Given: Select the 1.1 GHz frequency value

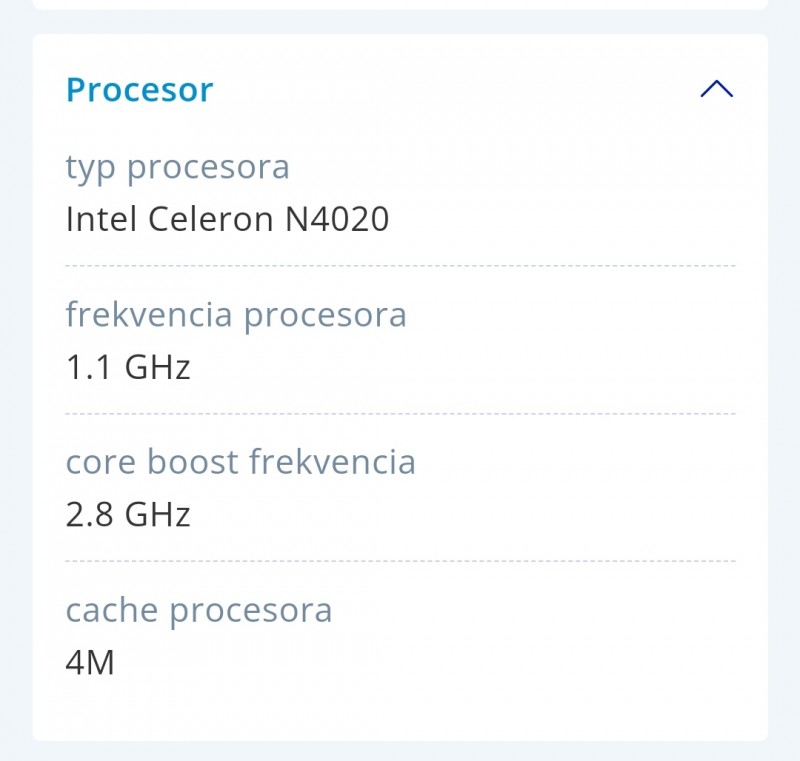Looking at the screenshot, I should (128, 367).
